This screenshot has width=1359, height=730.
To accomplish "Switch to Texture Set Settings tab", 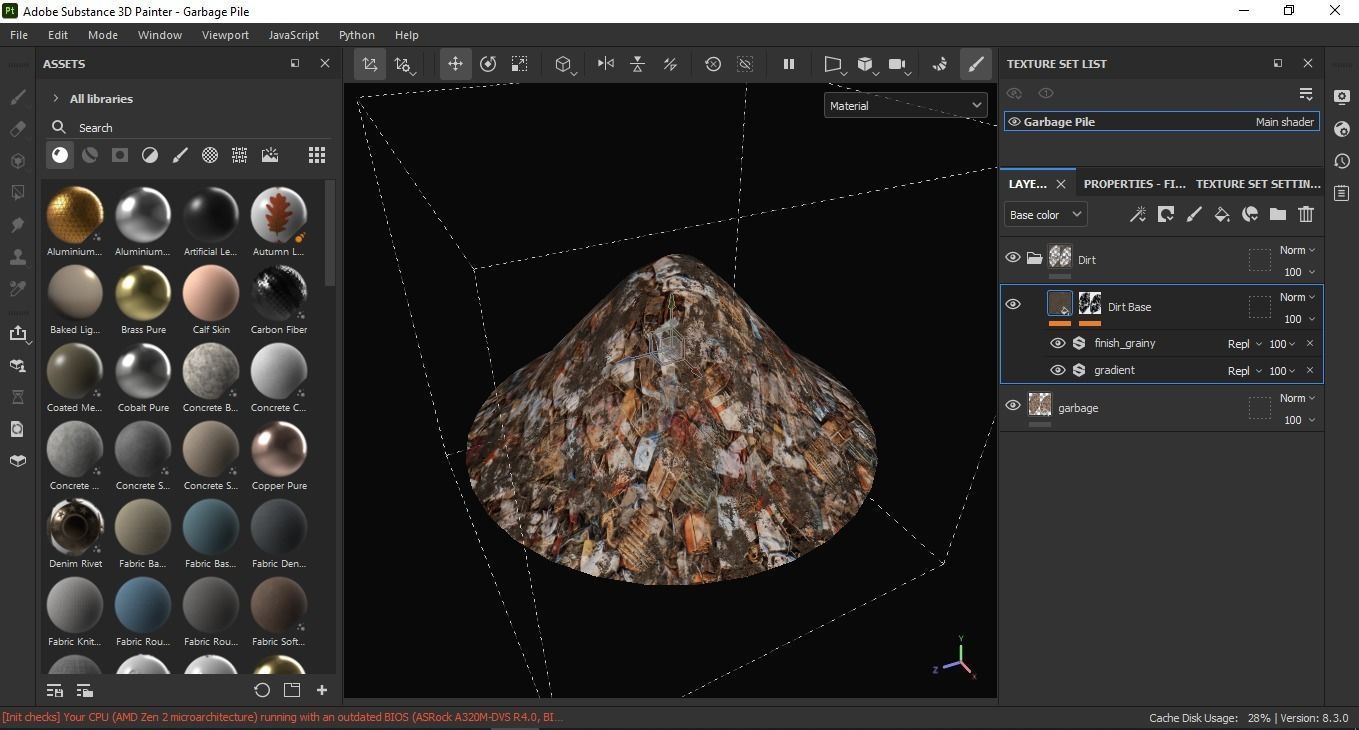I will [1258, 184].
